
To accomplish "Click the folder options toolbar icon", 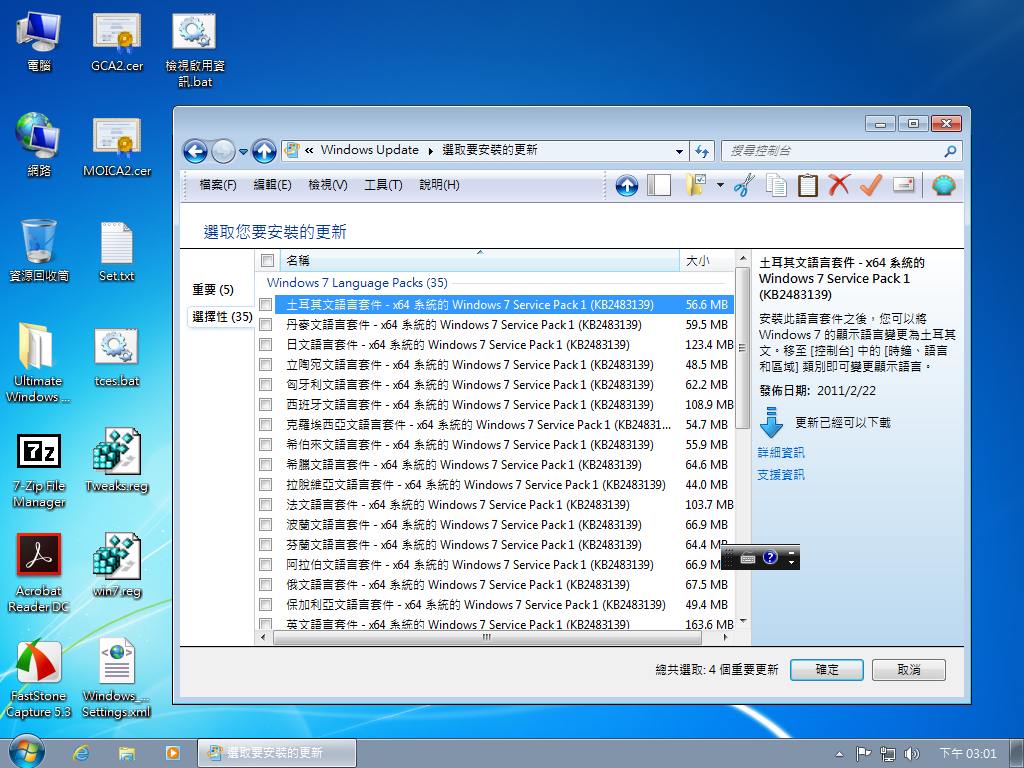I will coord(696,185).
